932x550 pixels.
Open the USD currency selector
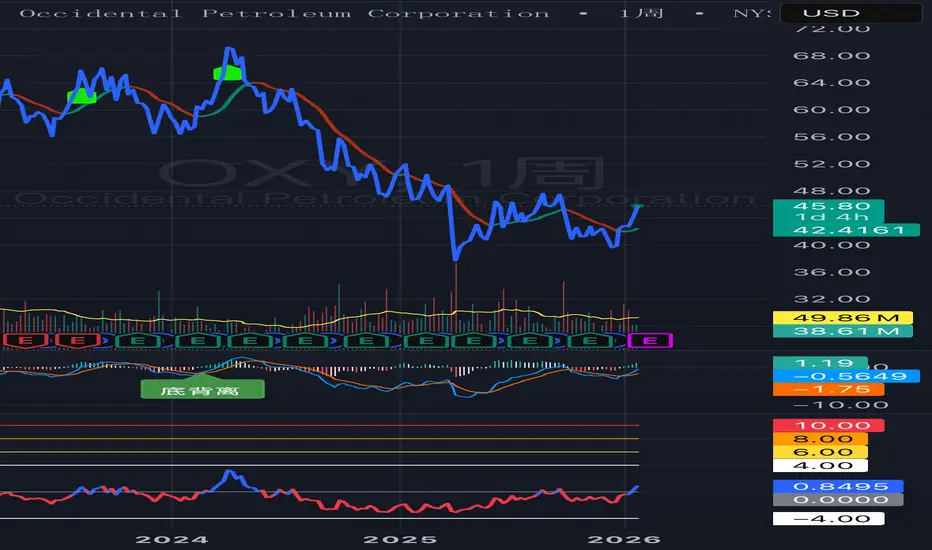851,13
